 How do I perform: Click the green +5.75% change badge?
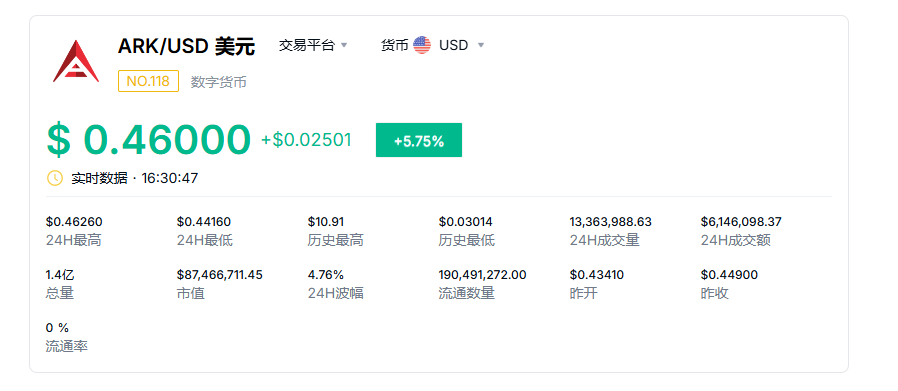pyautogui.click(x=419, y=140)
